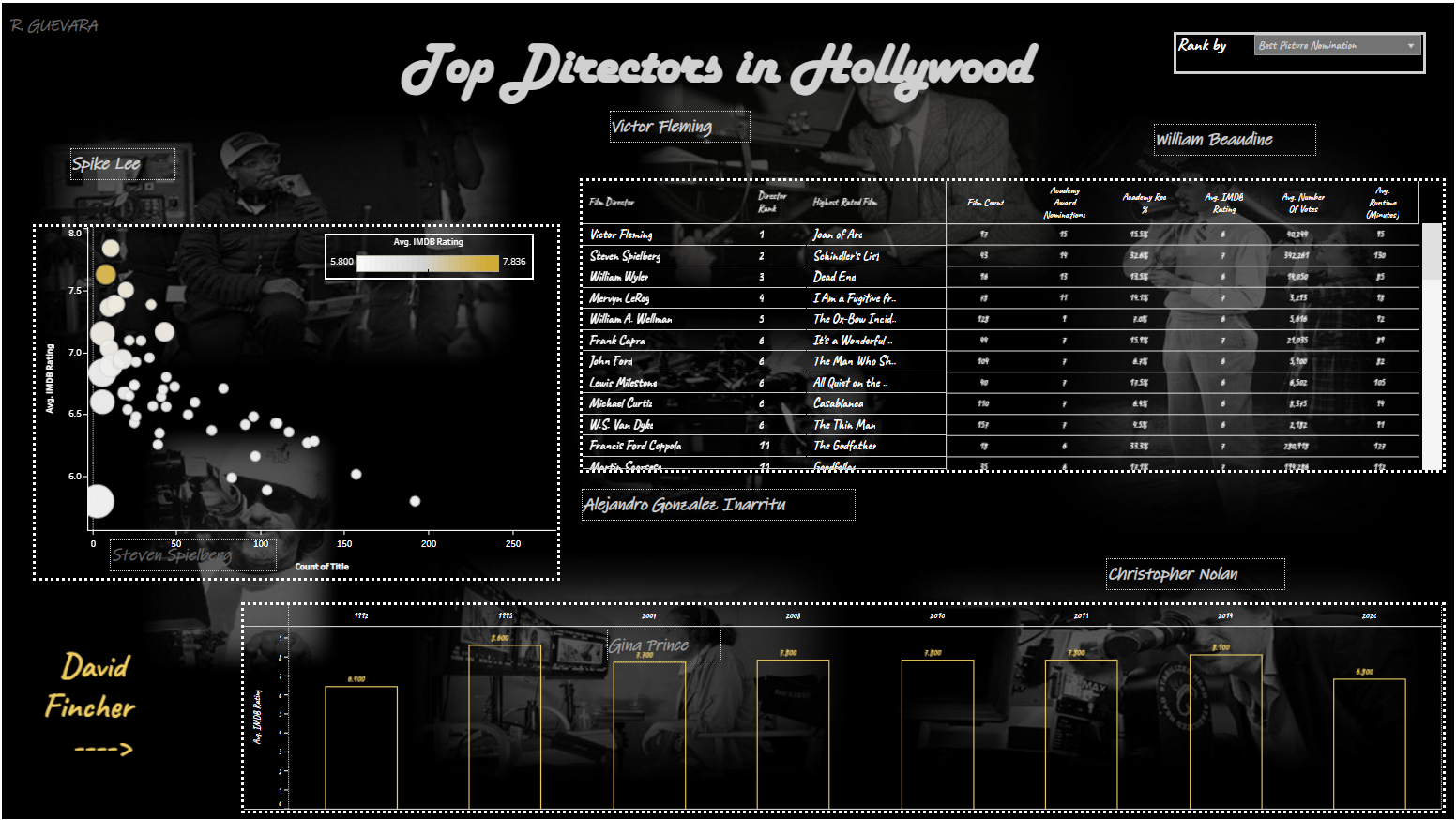Click the Avg. IMDB Rating color legend gradient

point(427,264)
